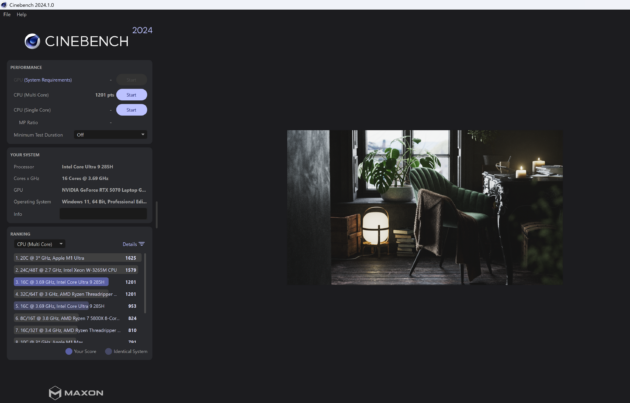Viewport: 630px width, 403px height.
Task: Open the Help menu
Action: pyautogui.click(x=21, y=14)
